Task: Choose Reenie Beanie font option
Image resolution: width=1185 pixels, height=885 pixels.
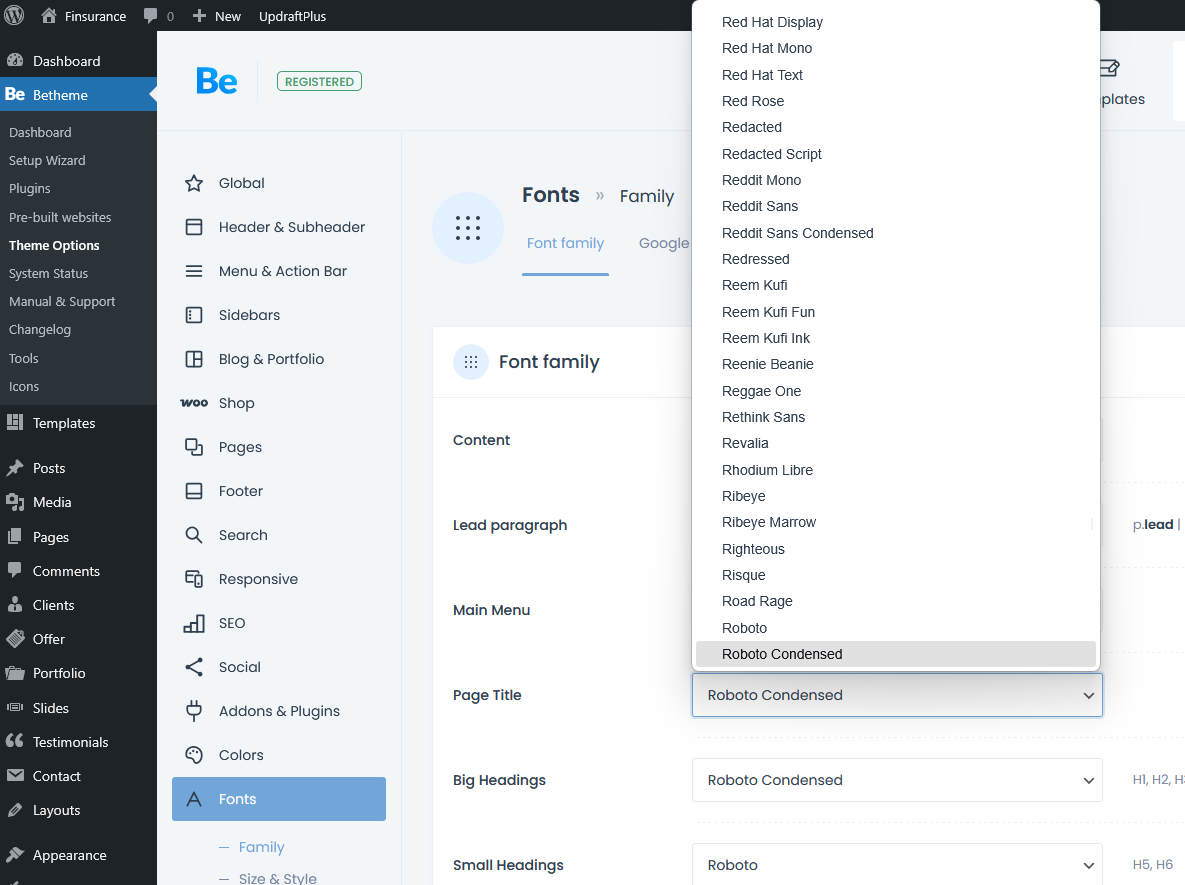Action: 896,364
